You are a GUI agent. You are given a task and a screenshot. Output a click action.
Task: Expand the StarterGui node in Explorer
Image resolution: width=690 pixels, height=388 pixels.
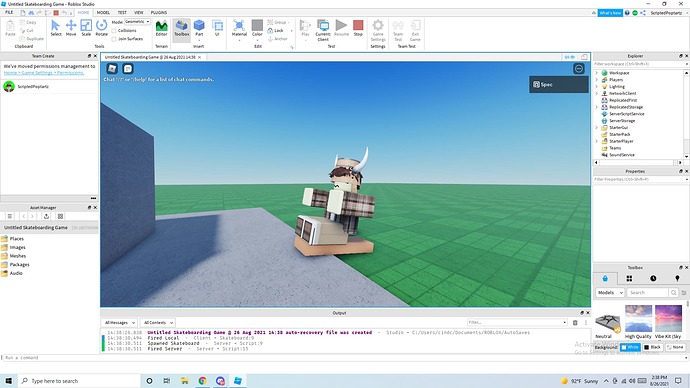[x=597, y=128]
